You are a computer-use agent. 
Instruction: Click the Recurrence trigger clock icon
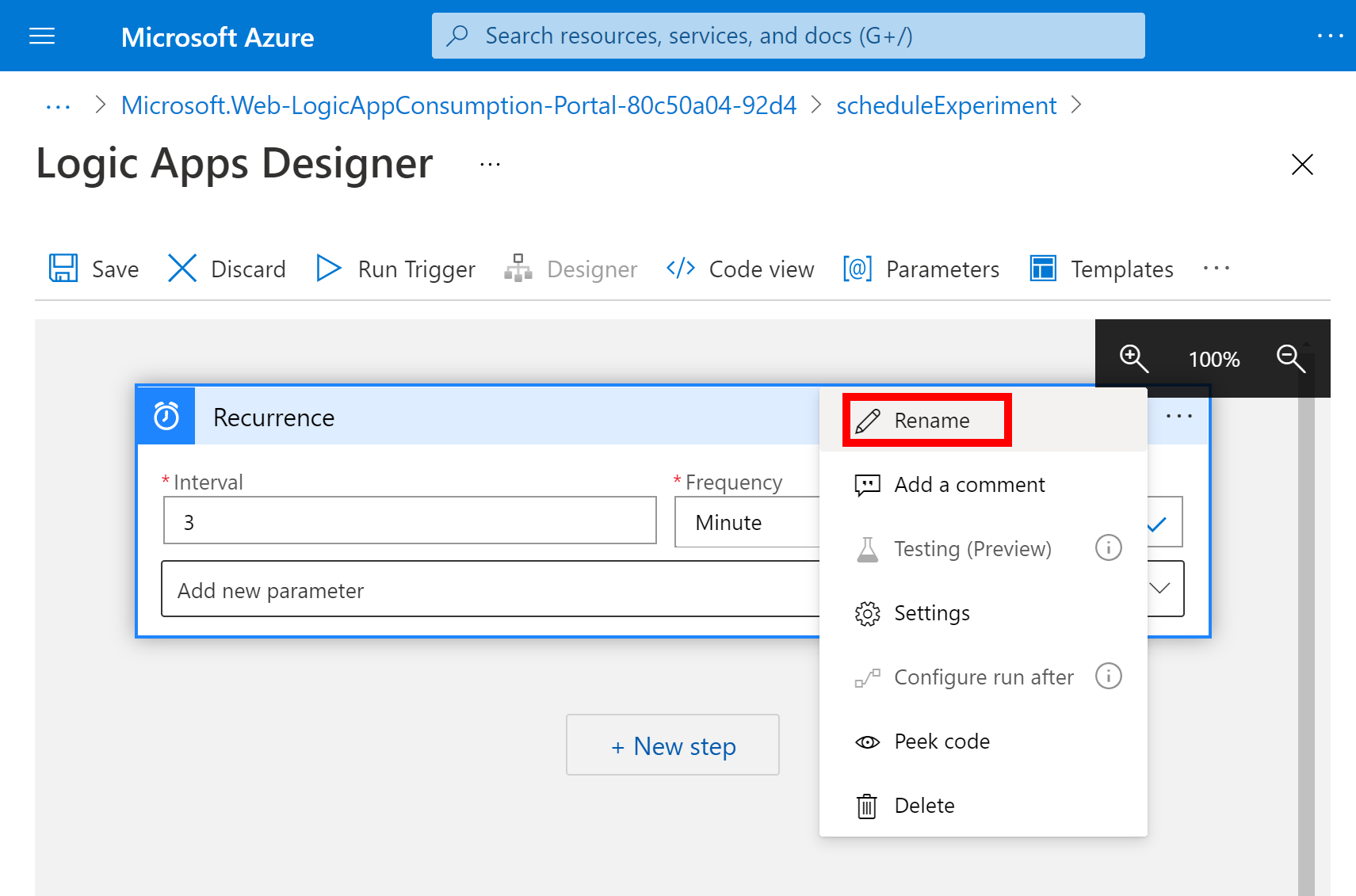coord(164,415)
